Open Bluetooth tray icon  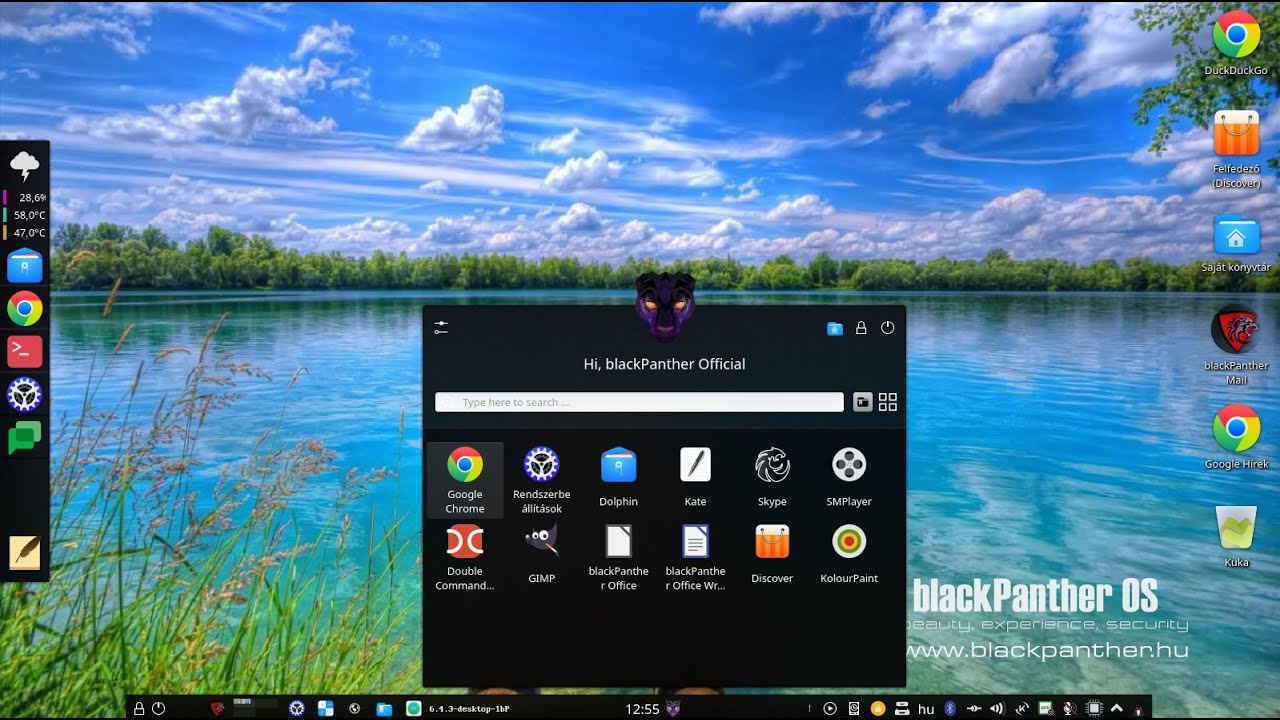point(949,709)
